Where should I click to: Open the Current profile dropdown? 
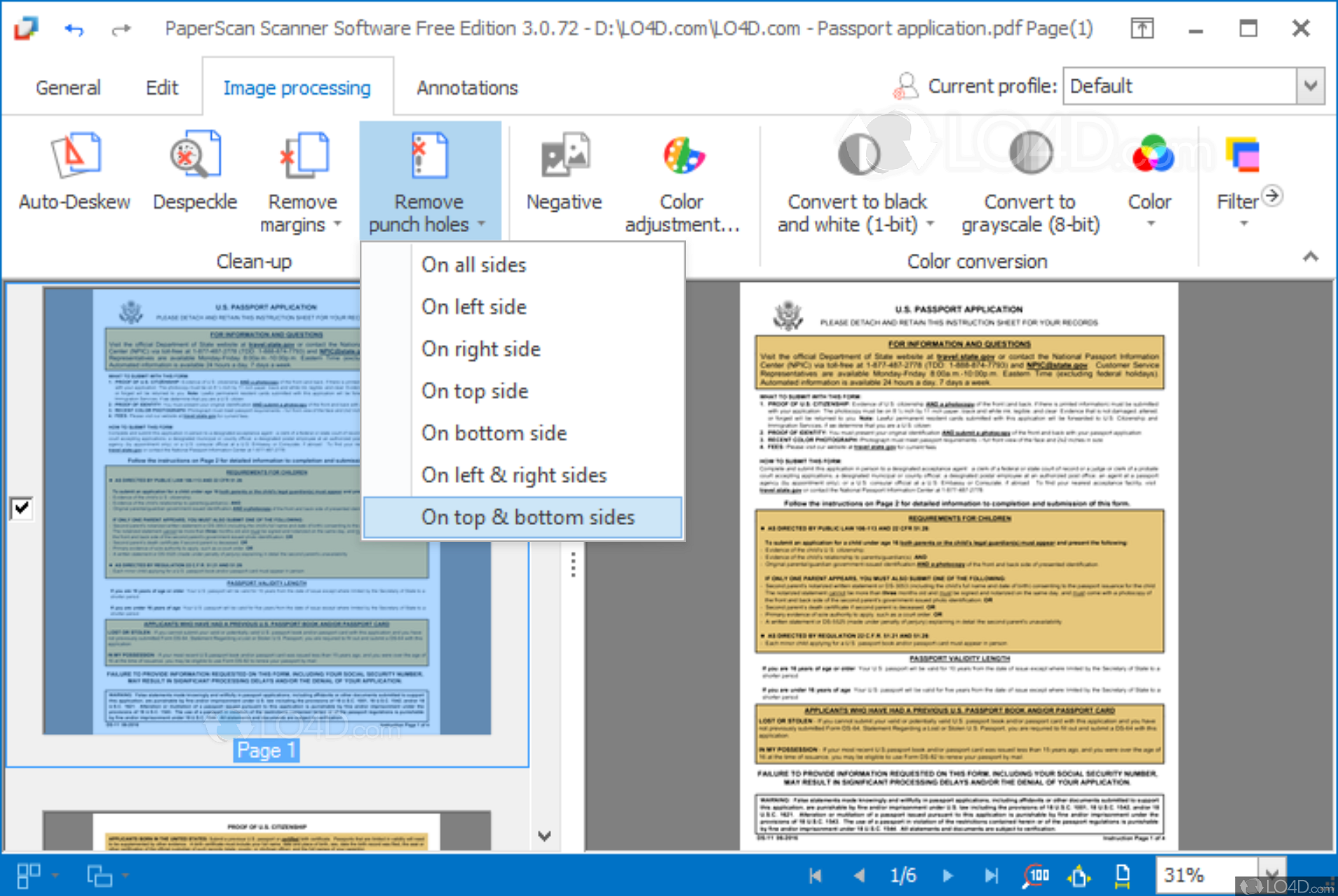[1310, 86]
